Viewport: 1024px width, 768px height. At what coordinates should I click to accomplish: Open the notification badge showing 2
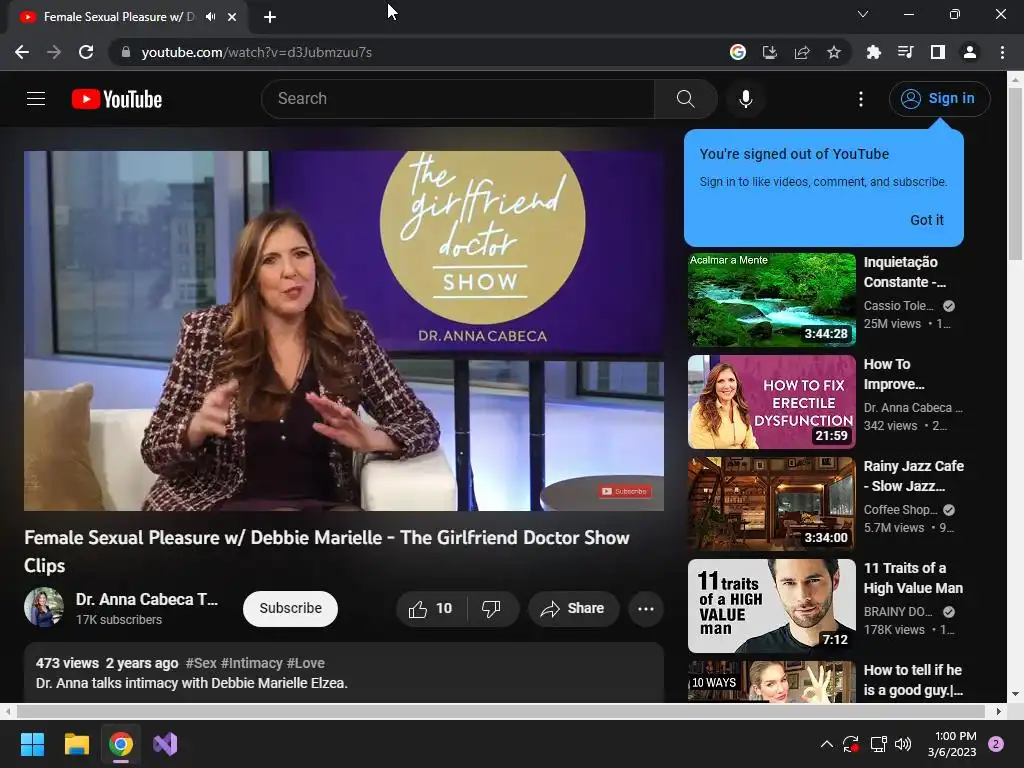coord(996,744)
